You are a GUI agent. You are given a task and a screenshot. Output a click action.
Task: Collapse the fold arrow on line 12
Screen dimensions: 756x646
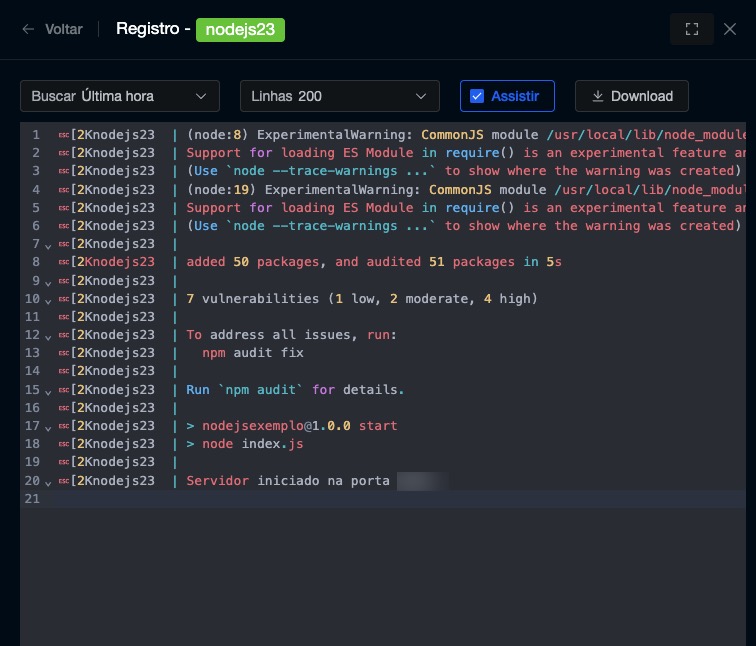[48, 337]
